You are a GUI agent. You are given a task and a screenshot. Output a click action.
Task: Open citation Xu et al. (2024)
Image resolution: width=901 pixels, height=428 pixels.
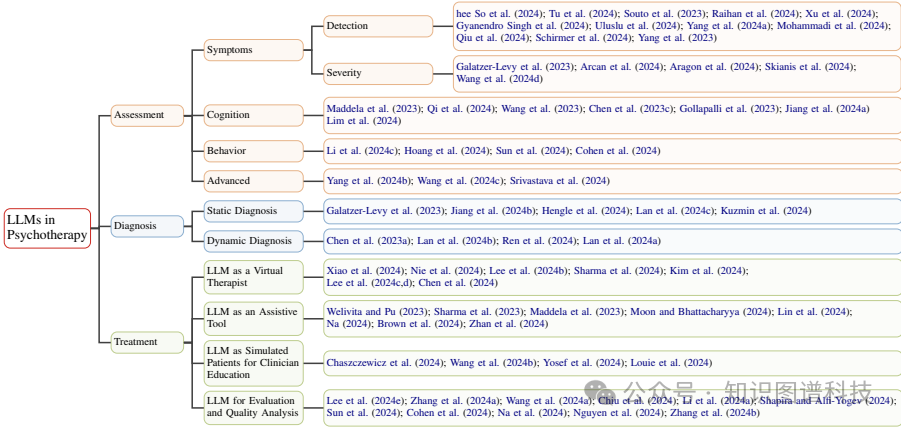[x=841, y=14]
